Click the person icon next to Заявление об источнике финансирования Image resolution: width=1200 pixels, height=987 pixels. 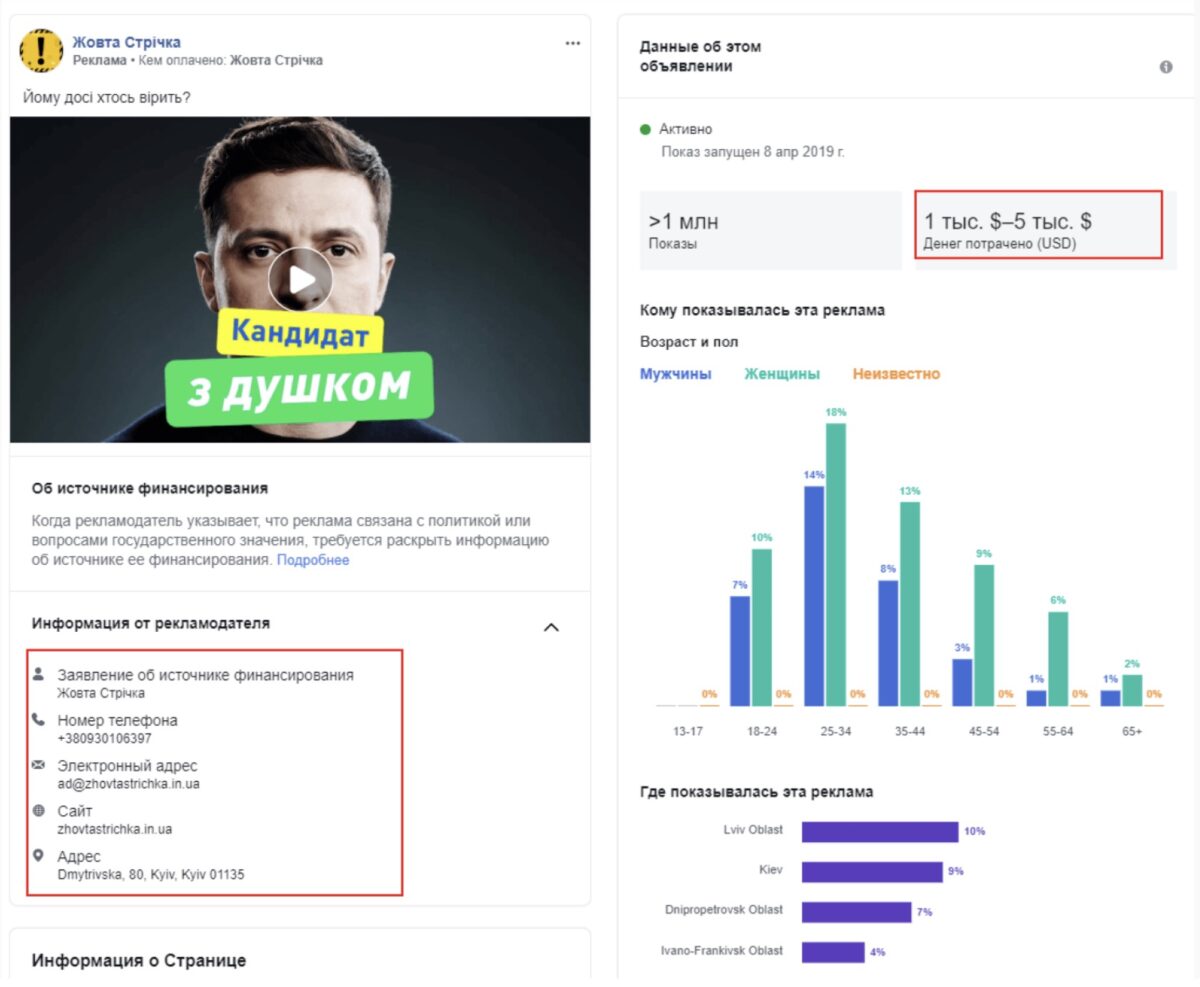(39, 674)
